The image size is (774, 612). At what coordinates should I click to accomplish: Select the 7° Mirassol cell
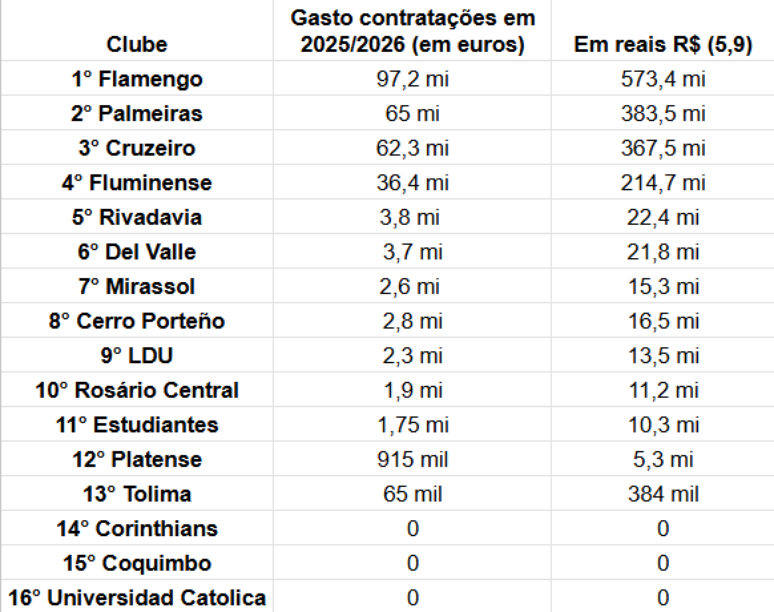point(137,286)
